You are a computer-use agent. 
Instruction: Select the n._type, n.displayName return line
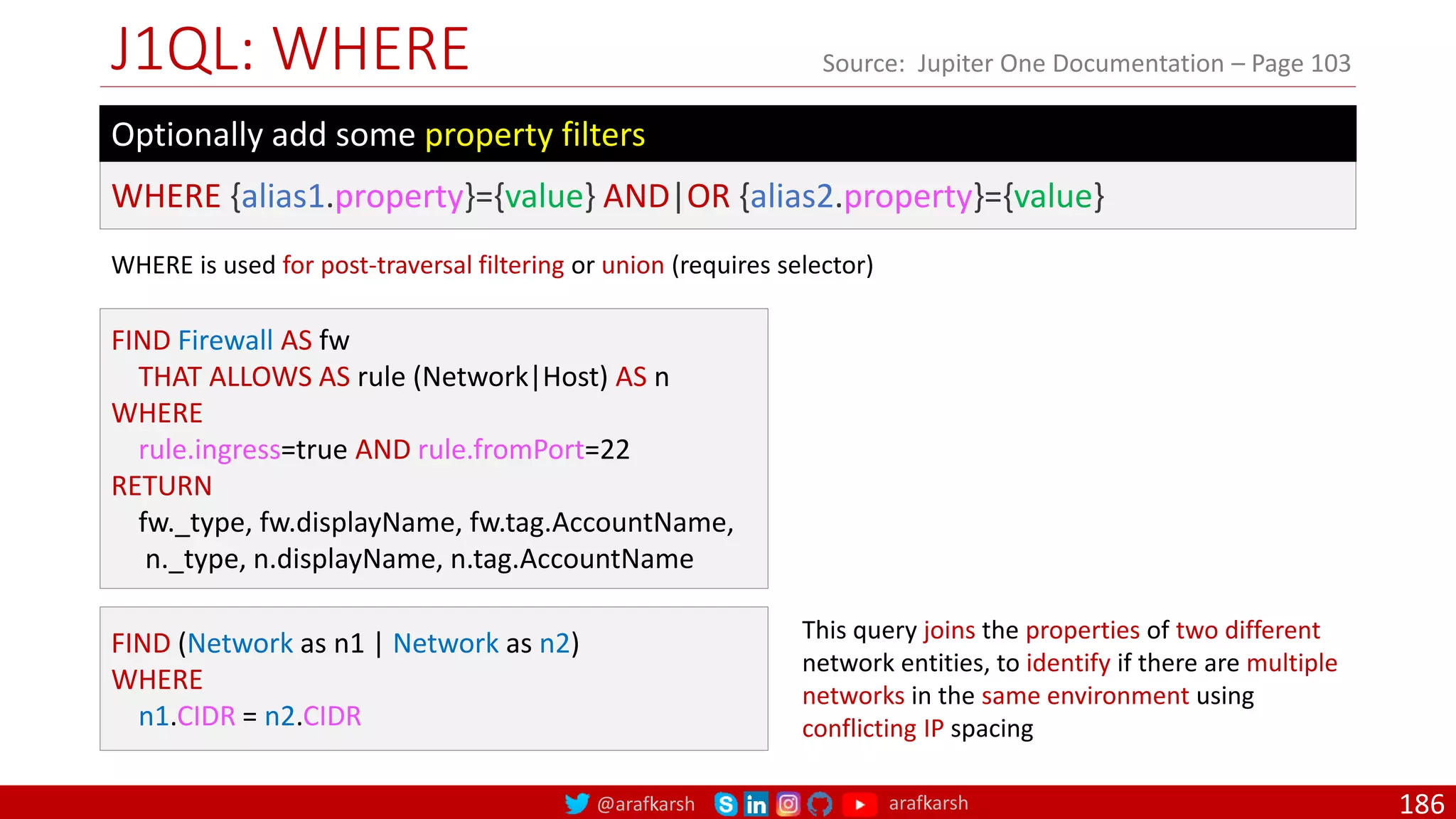419,560
